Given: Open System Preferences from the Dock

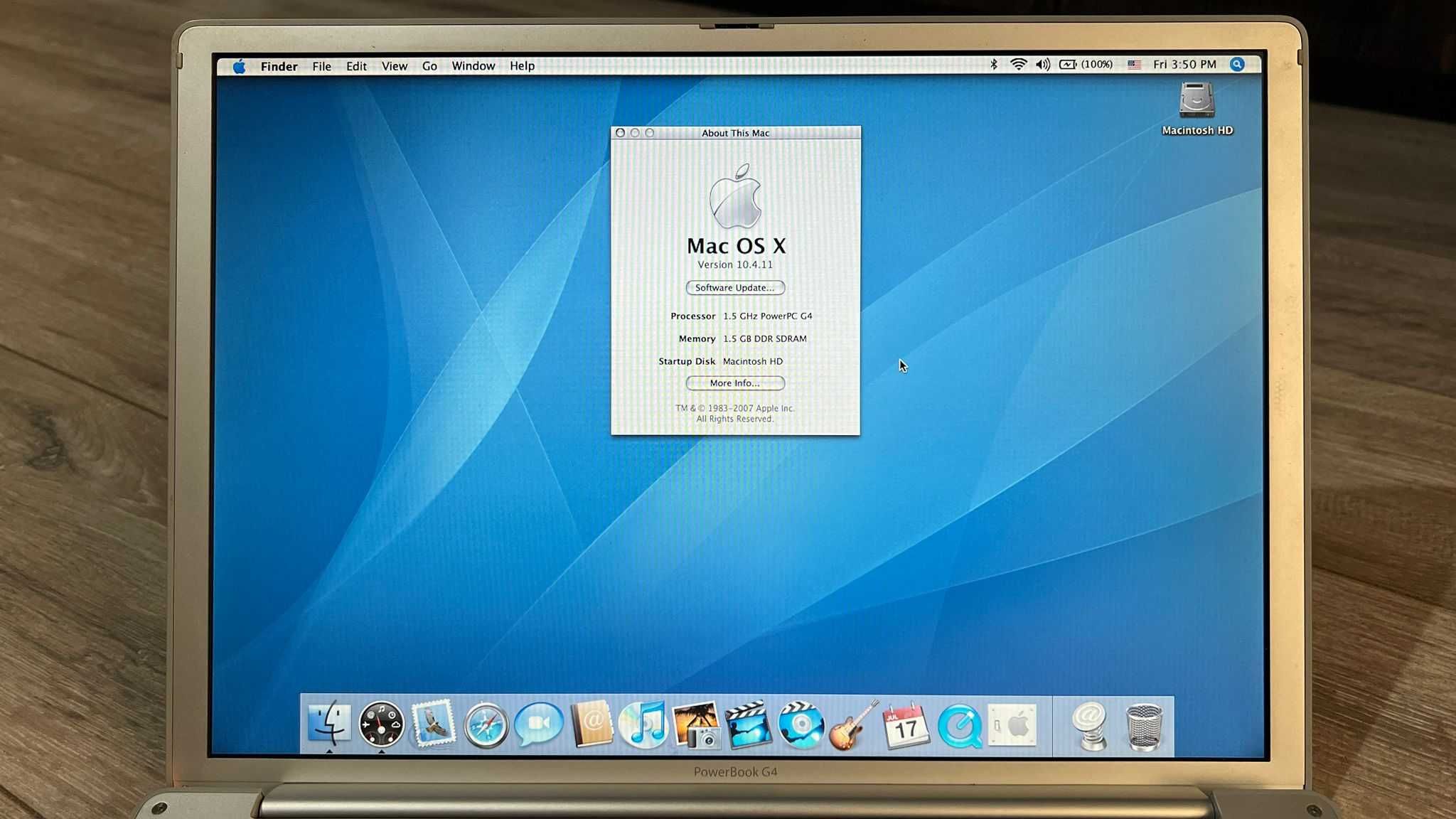Looking at the screenshot, I should point(1012,724).
